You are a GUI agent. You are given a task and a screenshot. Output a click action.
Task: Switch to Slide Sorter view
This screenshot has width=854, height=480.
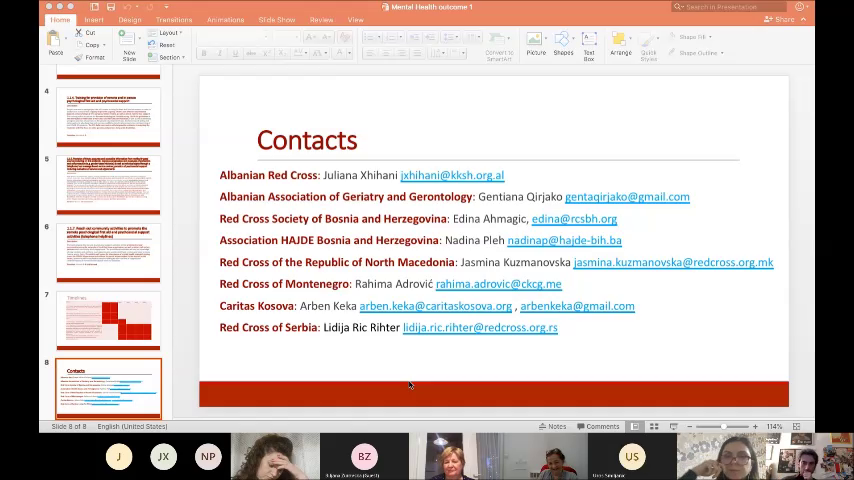654,427
